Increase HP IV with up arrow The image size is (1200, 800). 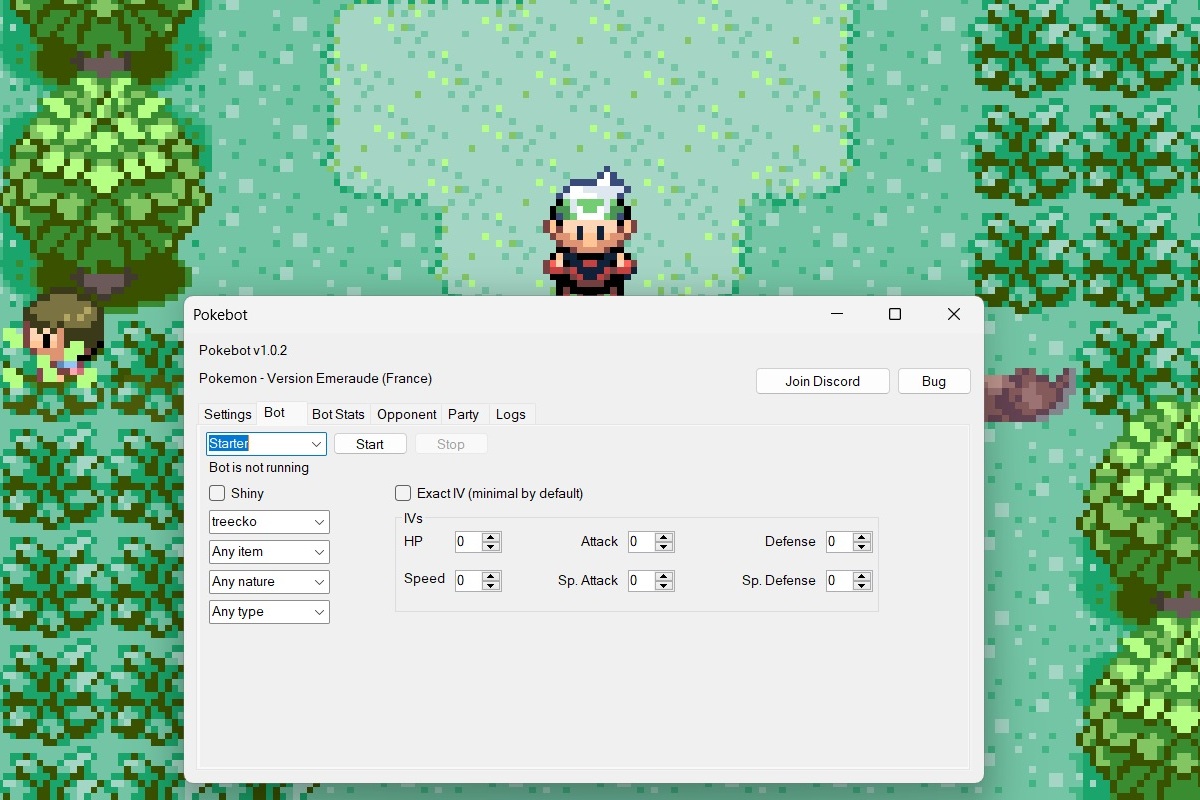[491, 537]
